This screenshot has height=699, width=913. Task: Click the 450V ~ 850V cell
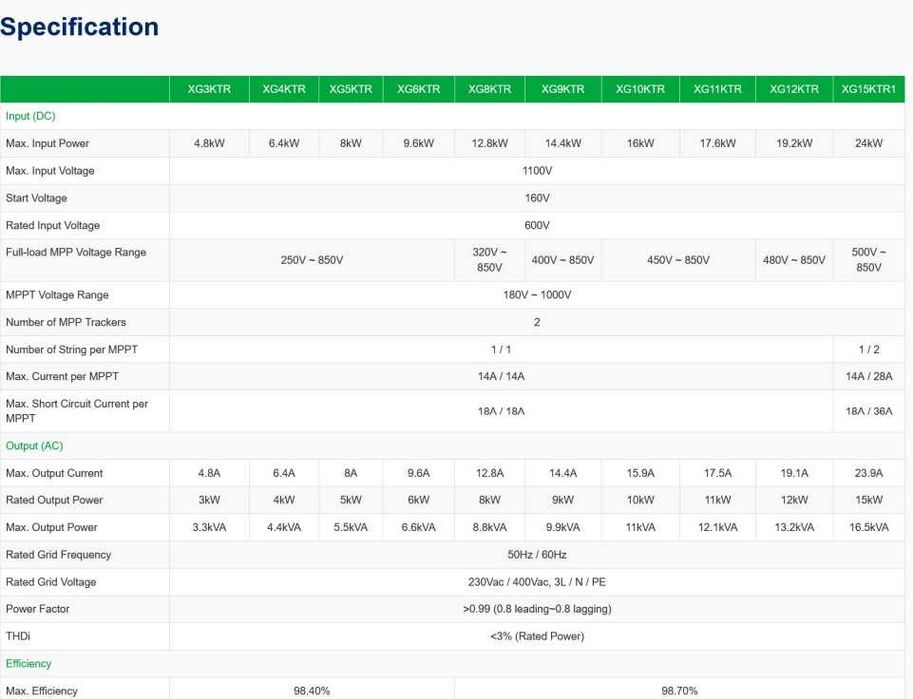678,260
